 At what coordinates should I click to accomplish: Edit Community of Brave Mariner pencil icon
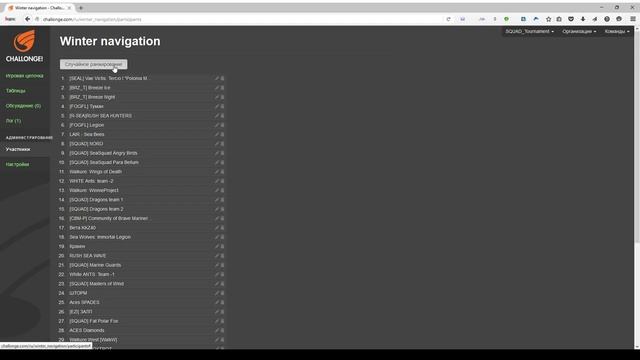tap(217, 218)
